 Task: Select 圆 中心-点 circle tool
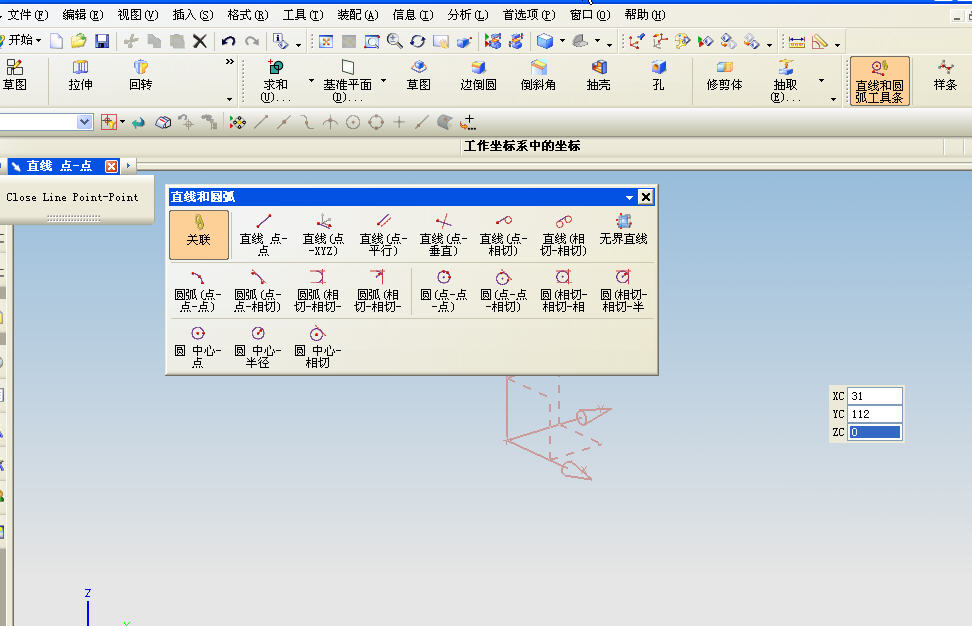point(198,346)
